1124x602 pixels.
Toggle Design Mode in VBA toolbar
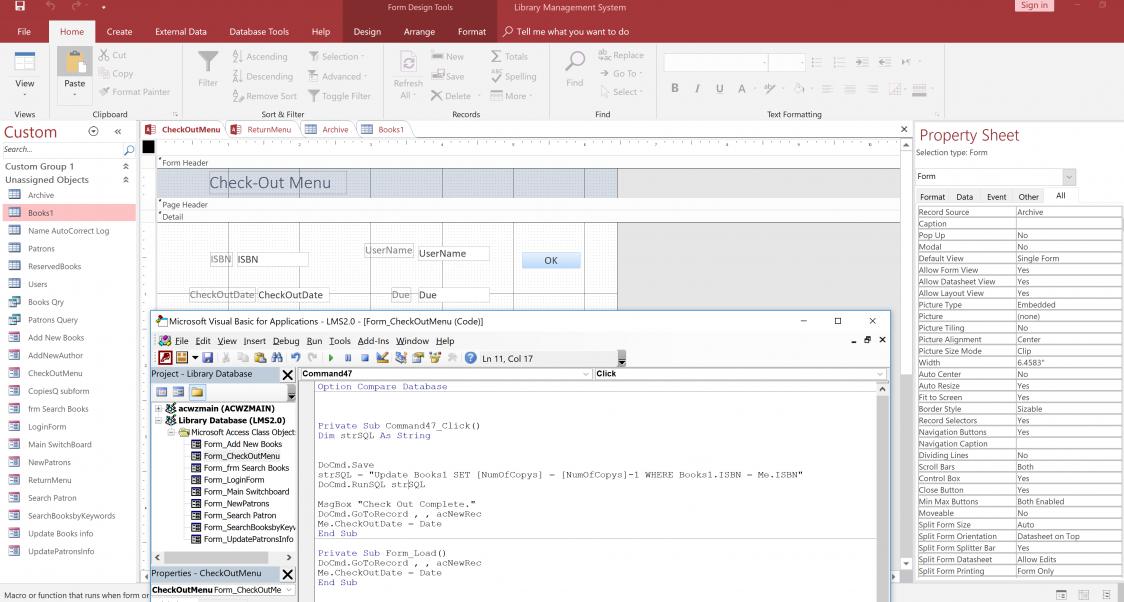point(383,358)
